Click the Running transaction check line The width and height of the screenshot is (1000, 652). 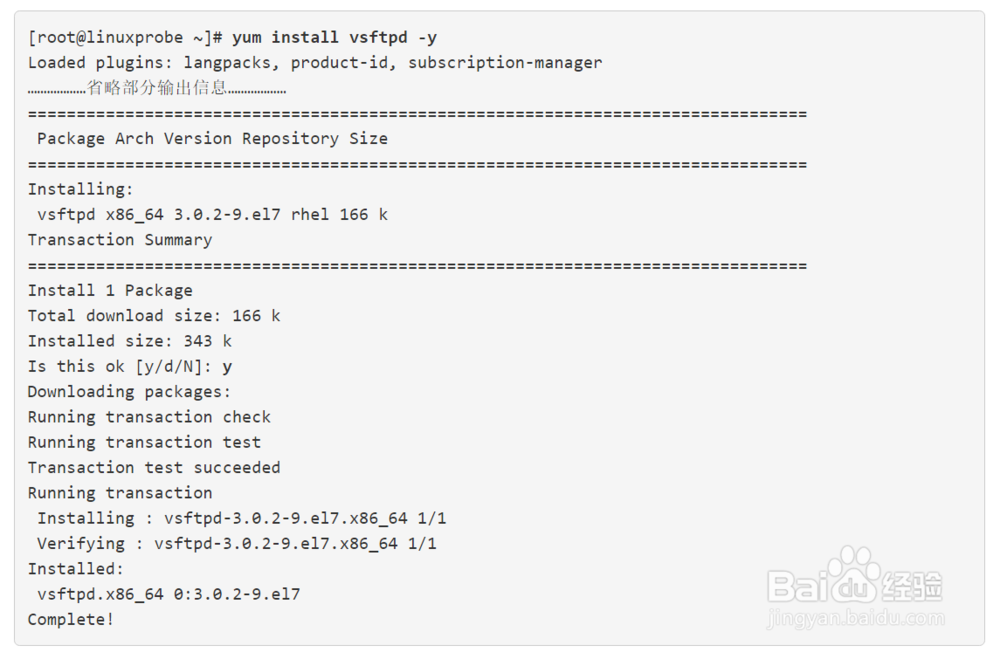[x=149, y=417]
